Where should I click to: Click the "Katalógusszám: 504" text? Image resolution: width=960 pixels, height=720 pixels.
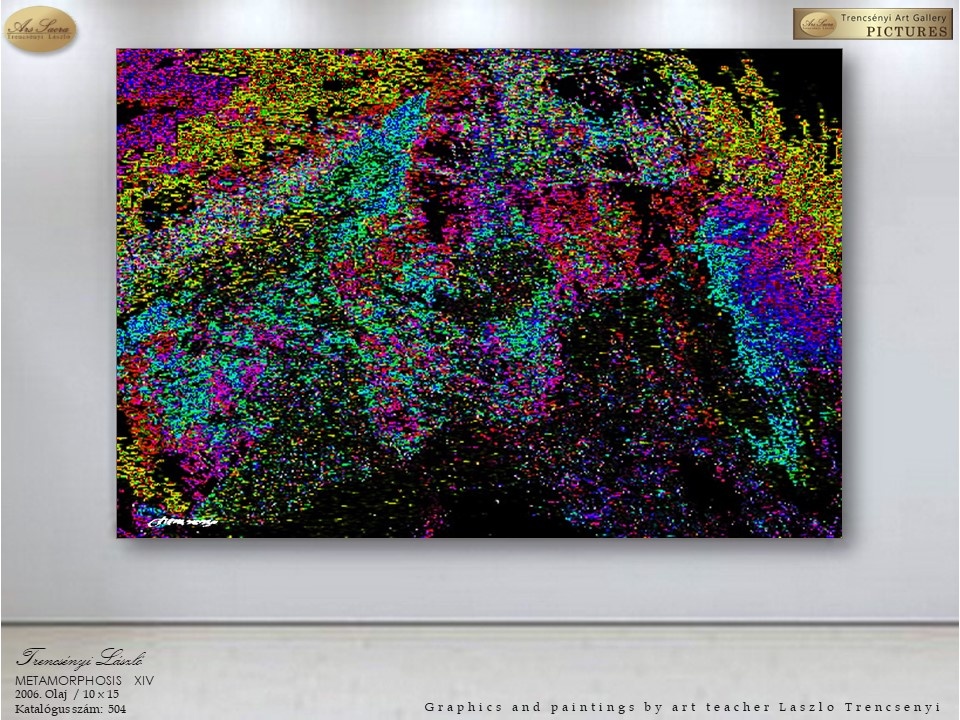pyautogui.click(x=70, y=709)
